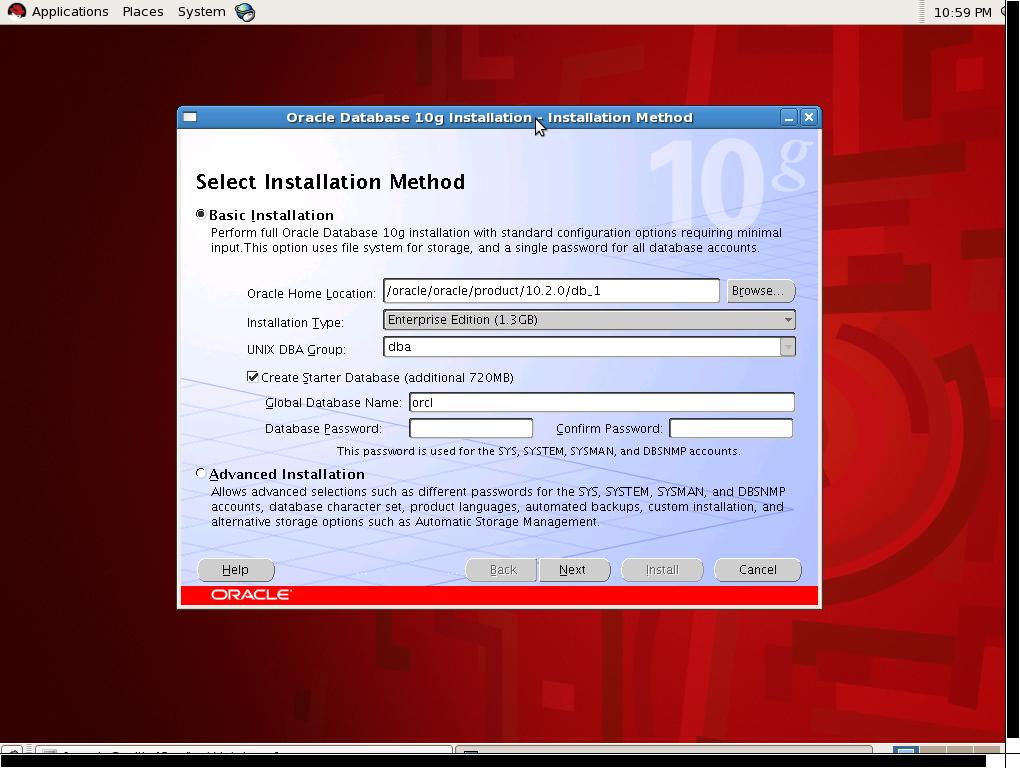1020x768 pixels.
Task: Click the Help button
Action: coord(235,570)
